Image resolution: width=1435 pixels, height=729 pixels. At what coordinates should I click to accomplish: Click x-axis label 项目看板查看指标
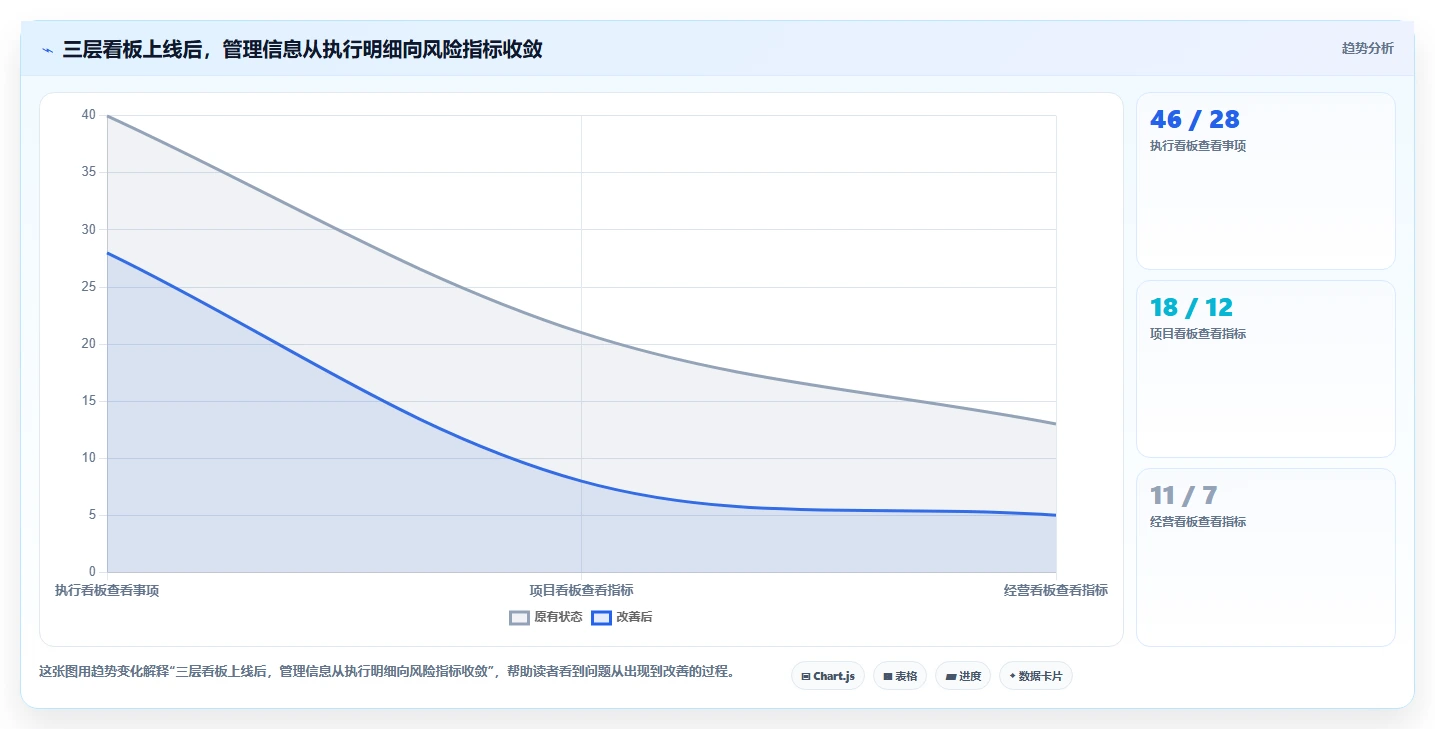(581, 590)
